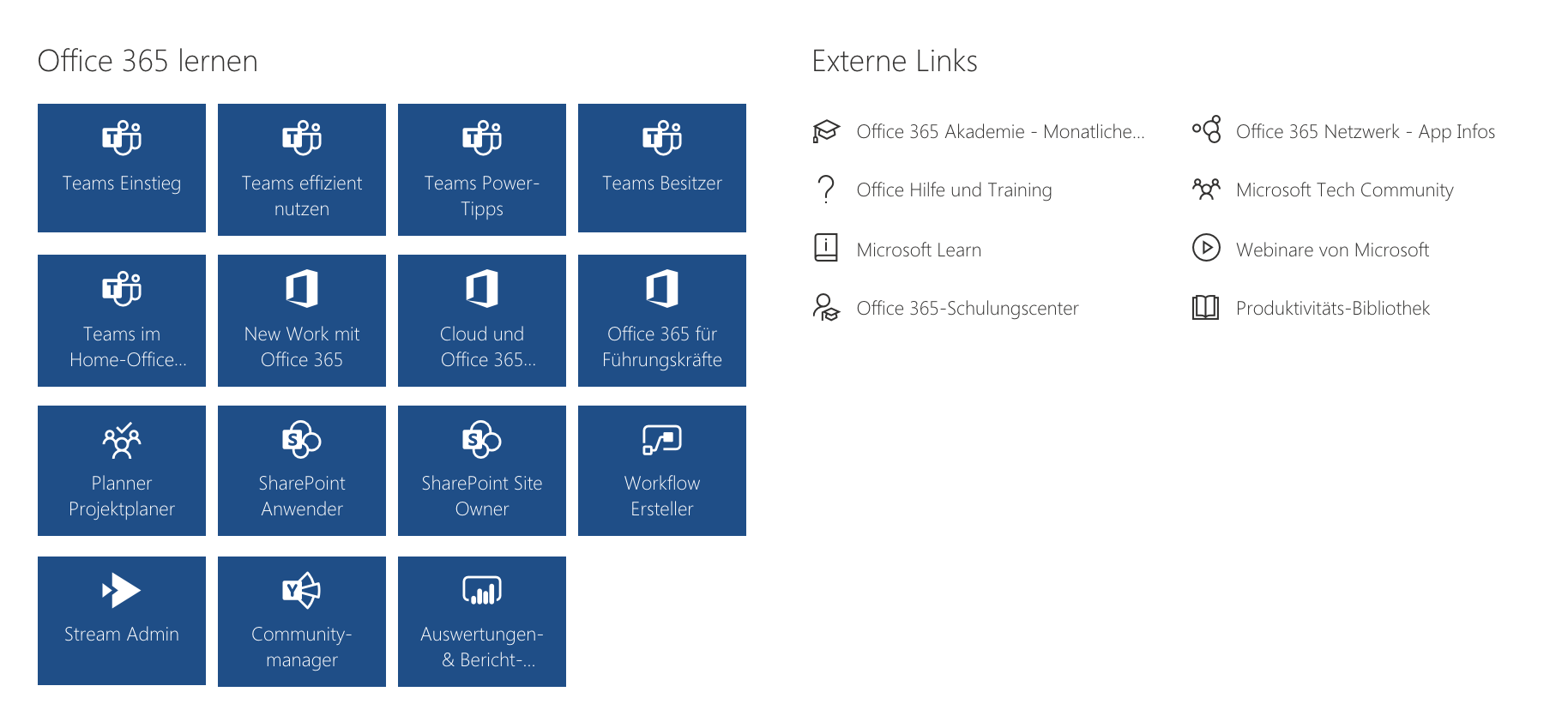Click the Workflow flow icon
The height and width of the screenshot is (710, 1568).
(662, 439)
